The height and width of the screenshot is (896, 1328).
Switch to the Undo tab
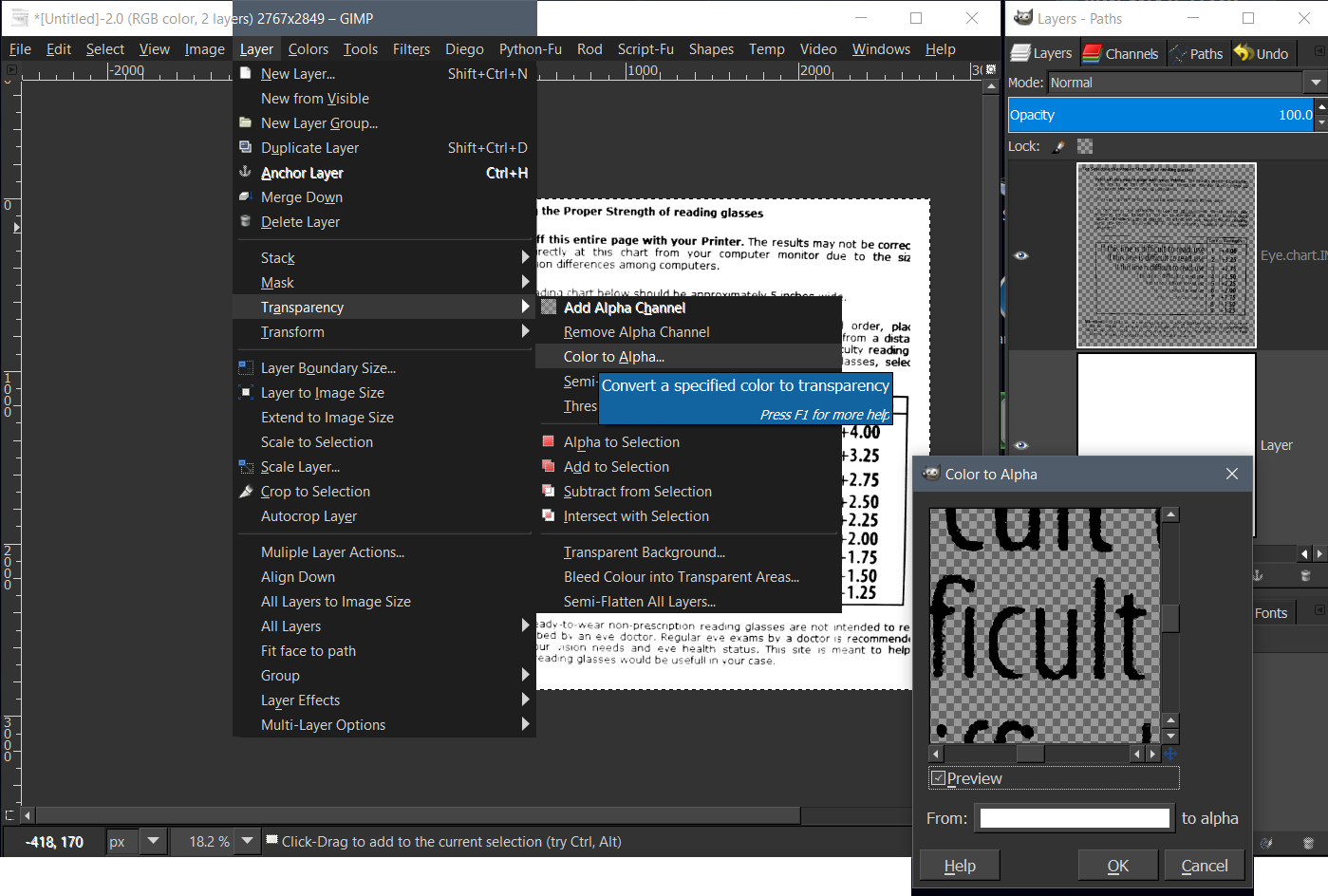pos(1262,53)
